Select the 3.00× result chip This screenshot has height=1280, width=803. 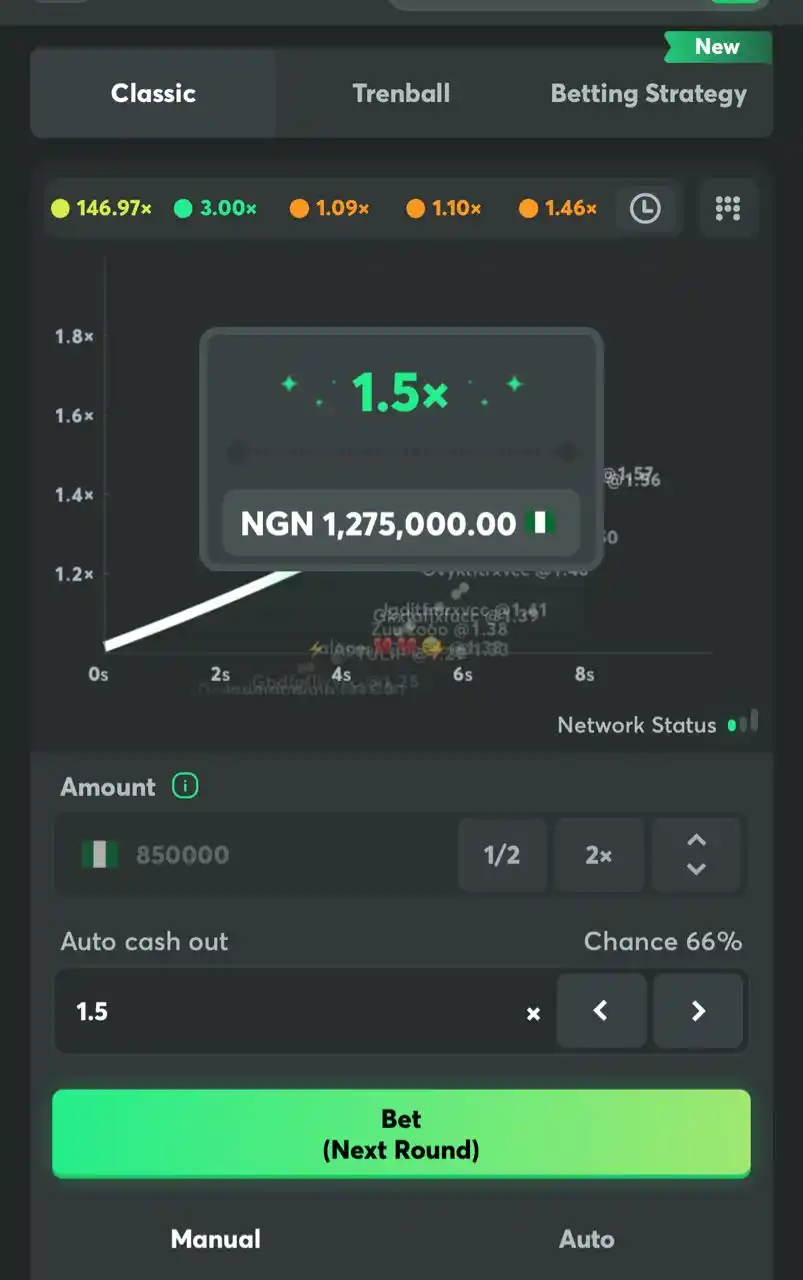tap(216, 208)
